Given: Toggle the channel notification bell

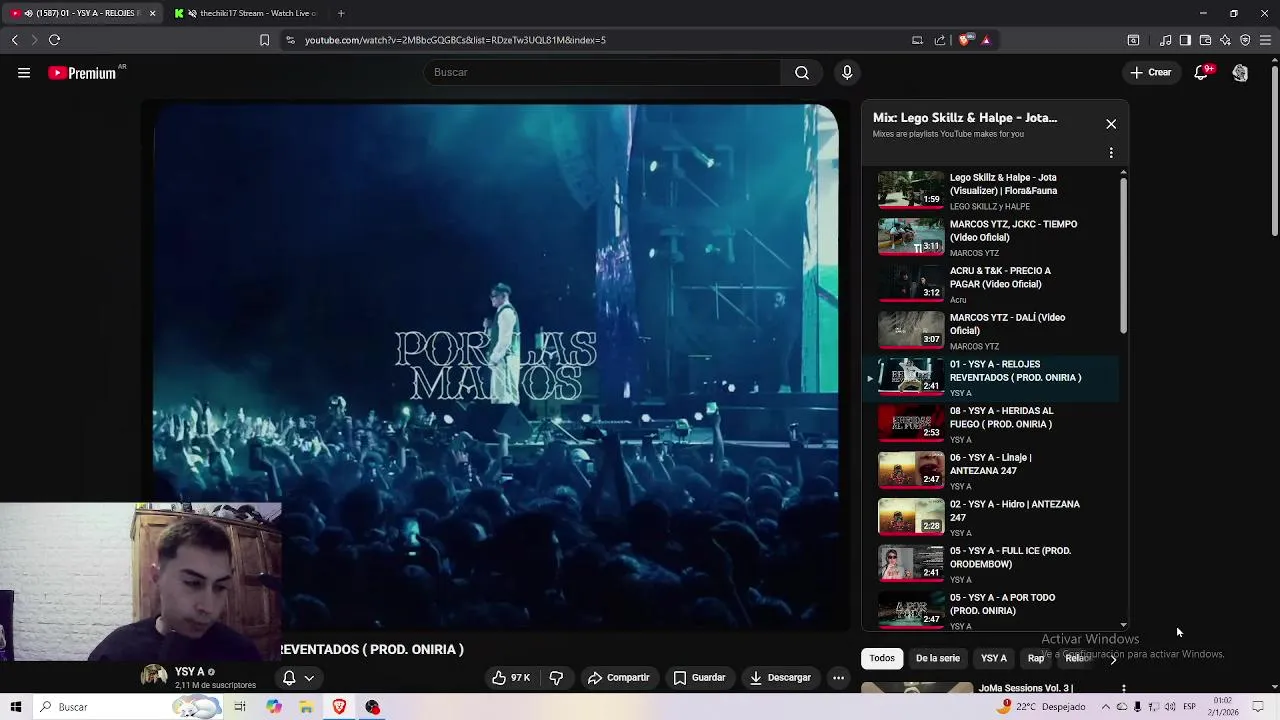Looking at the screenshot, I should 289,677.
